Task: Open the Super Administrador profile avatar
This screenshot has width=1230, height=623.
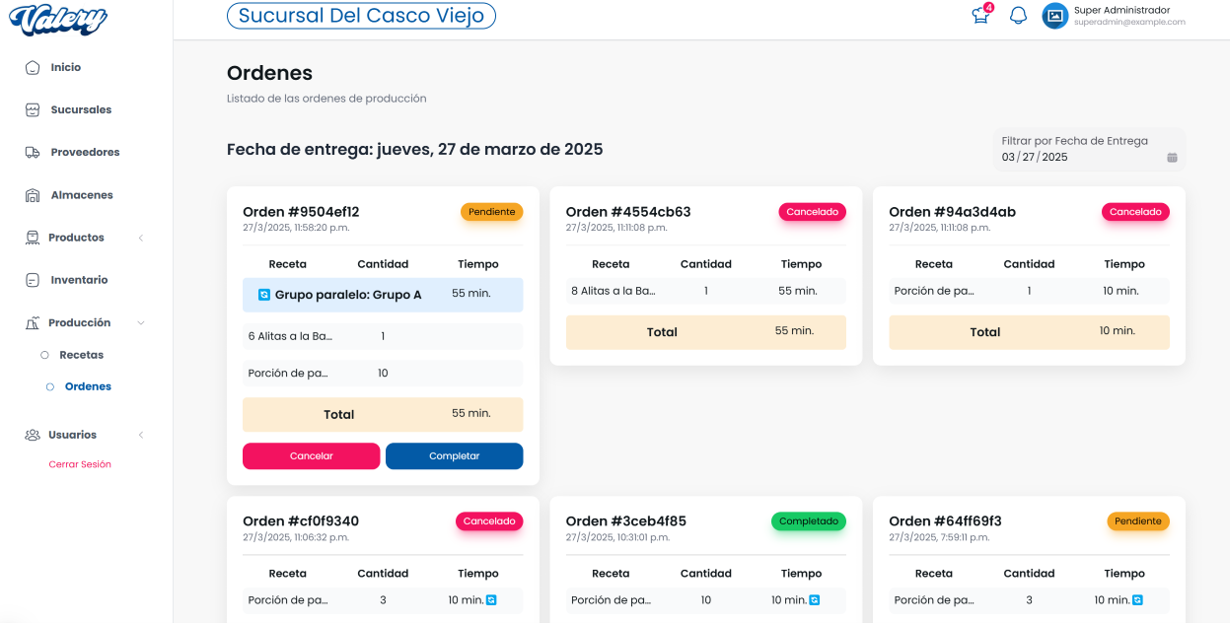Action: coord(1055,16)
